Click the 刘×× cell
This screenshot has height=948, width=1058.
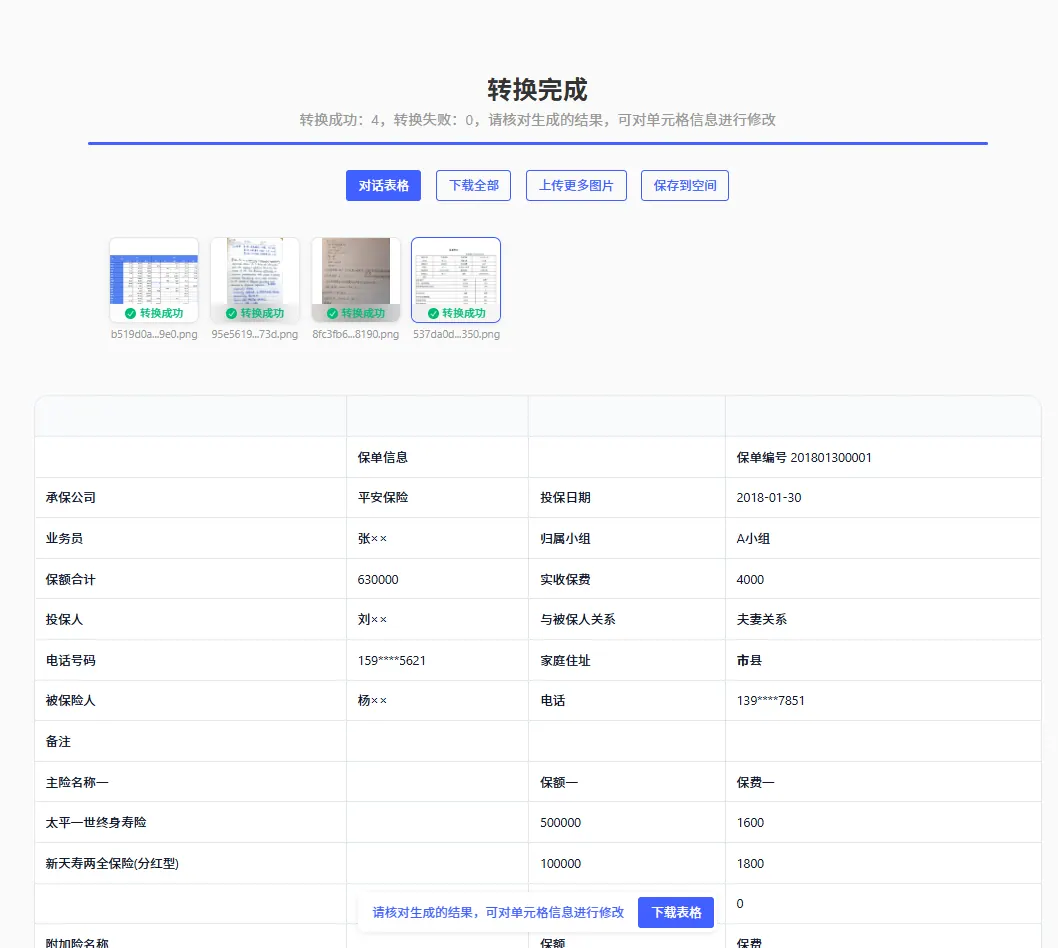(437, 619)
